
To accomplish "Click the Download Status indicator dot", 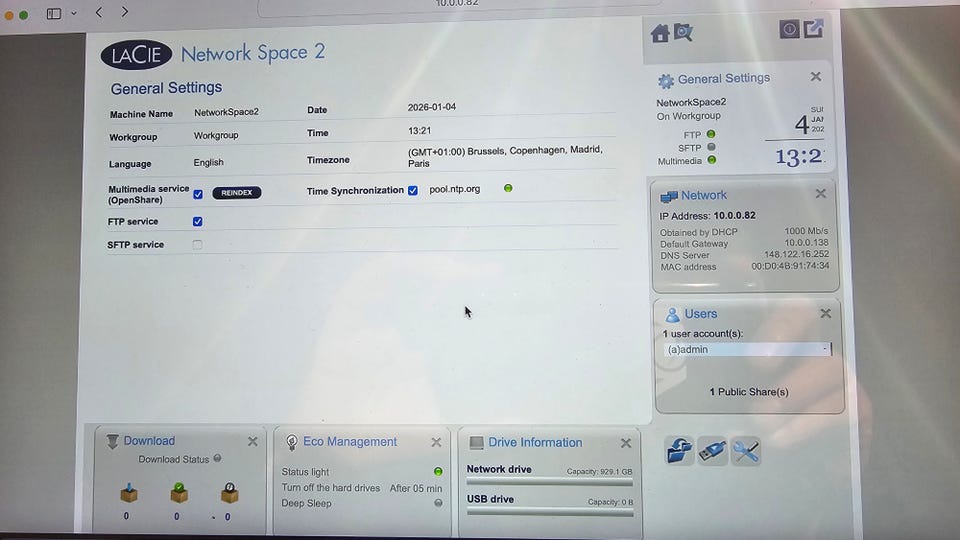I will click(217, 458).
